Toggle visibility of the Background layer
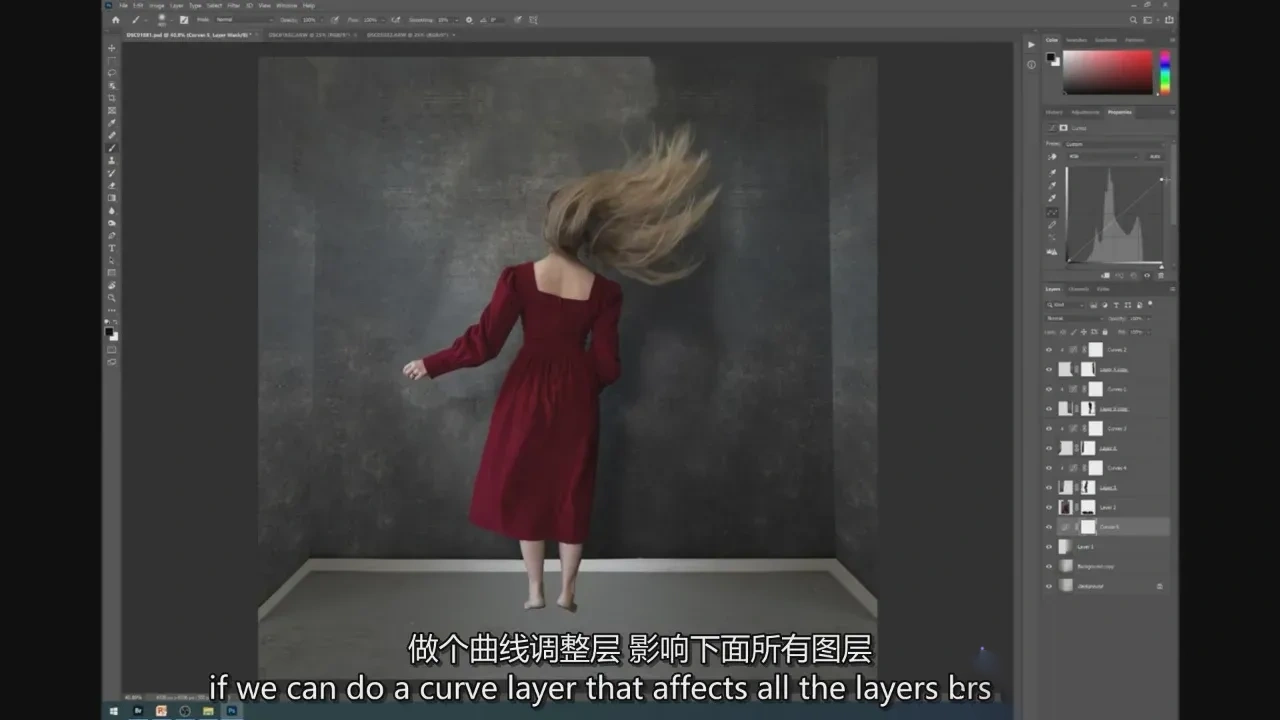 [x=1049, y=585]
